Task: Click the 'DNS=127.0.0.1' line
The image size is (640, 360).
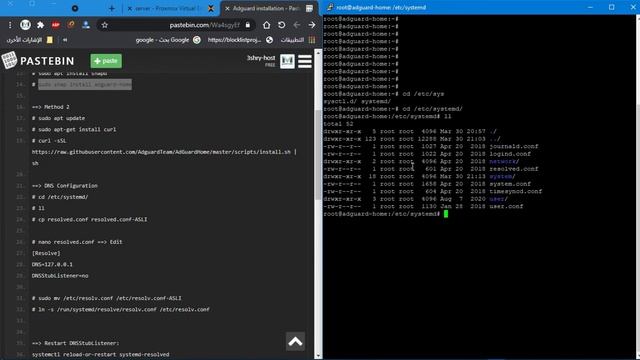Action: pyautogui.click(x=52, y=264)
